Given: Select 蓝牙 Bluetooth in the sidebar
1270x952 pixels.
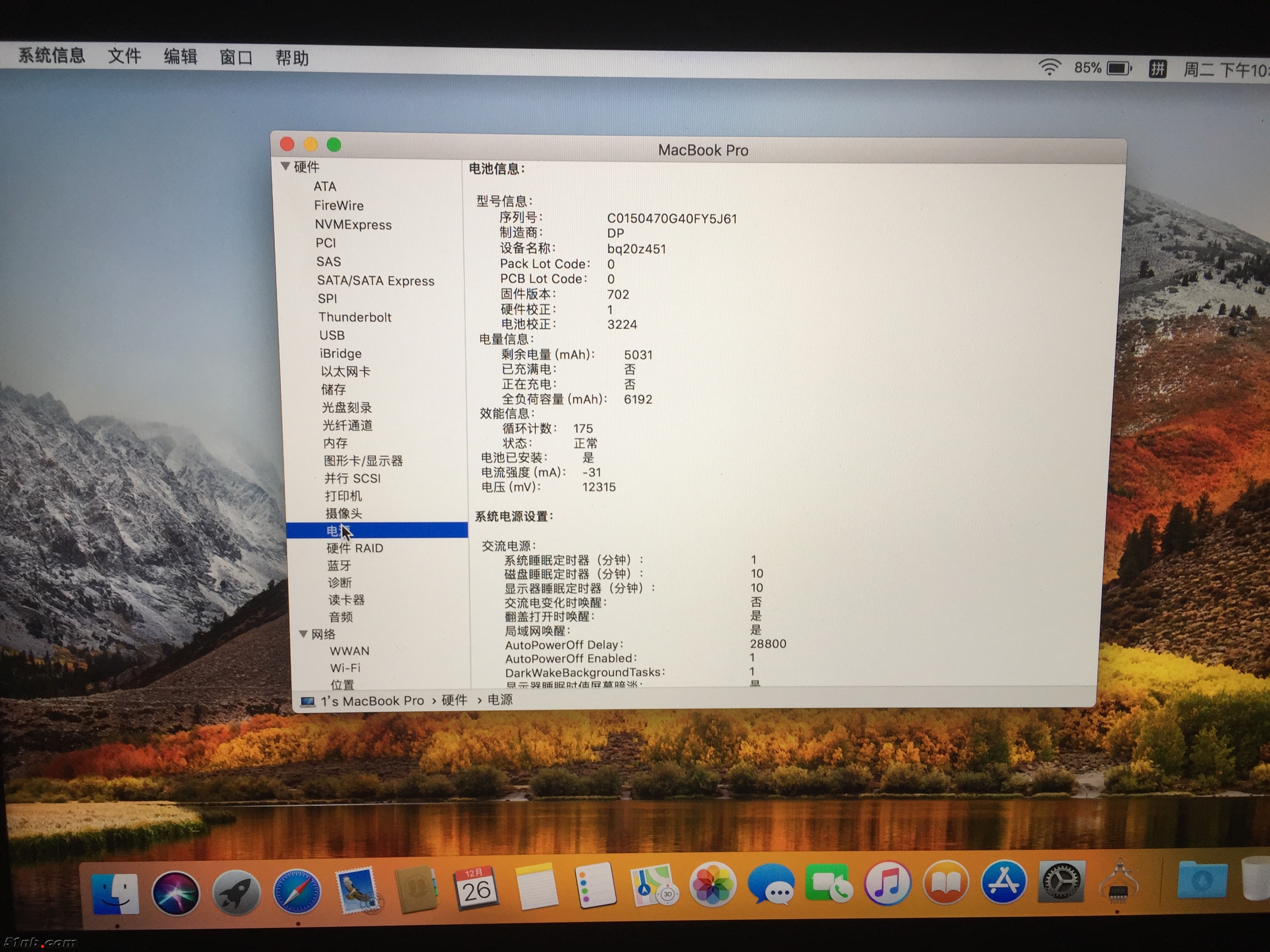Looking at the screenshot, I should coord(339,565).
